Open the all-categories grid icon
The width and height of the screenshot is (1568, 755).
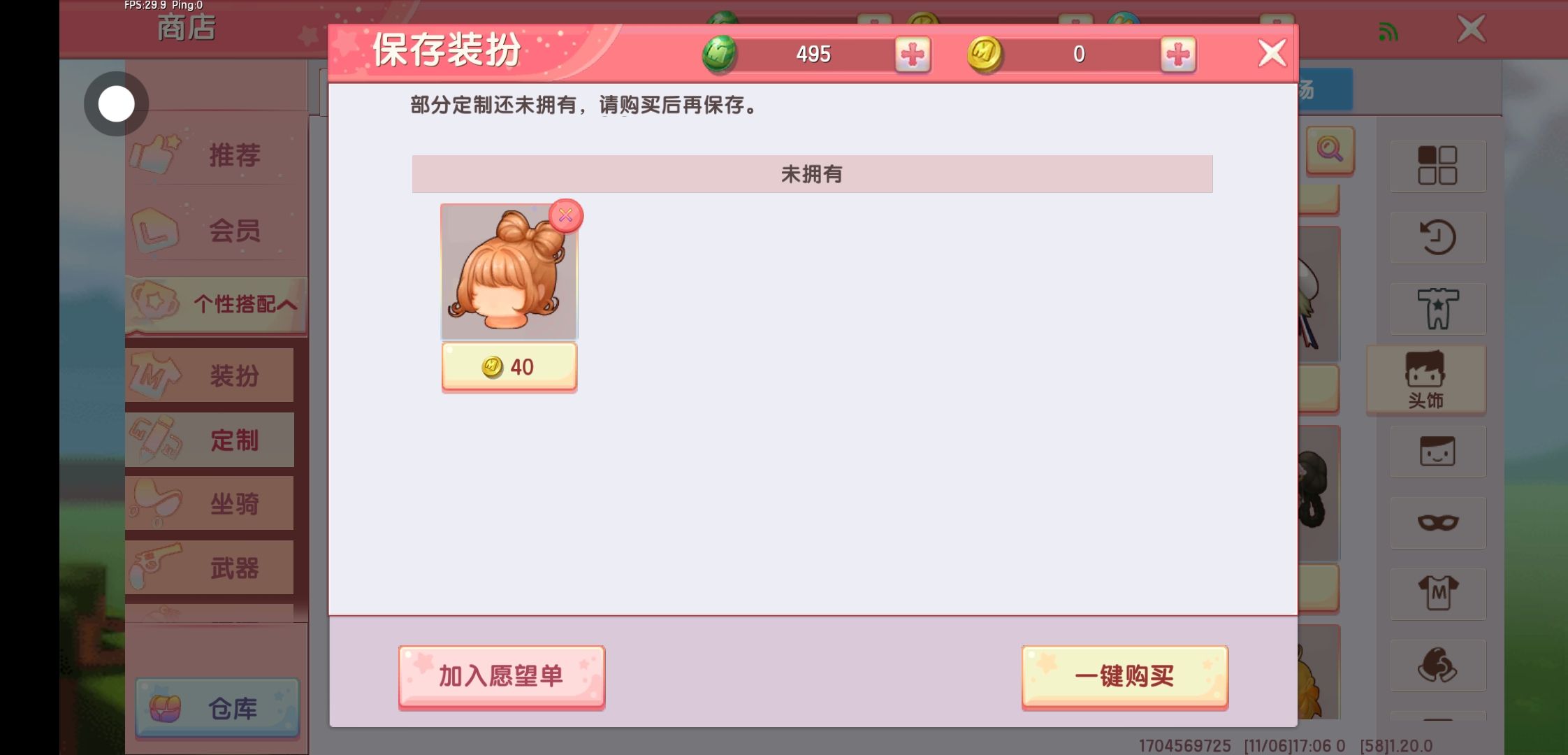tap(1437, 166)
